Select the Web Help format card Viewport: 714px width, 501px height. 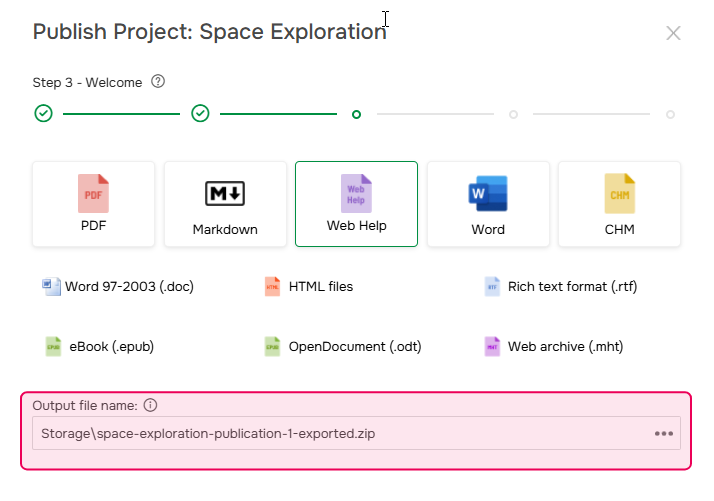357,204
